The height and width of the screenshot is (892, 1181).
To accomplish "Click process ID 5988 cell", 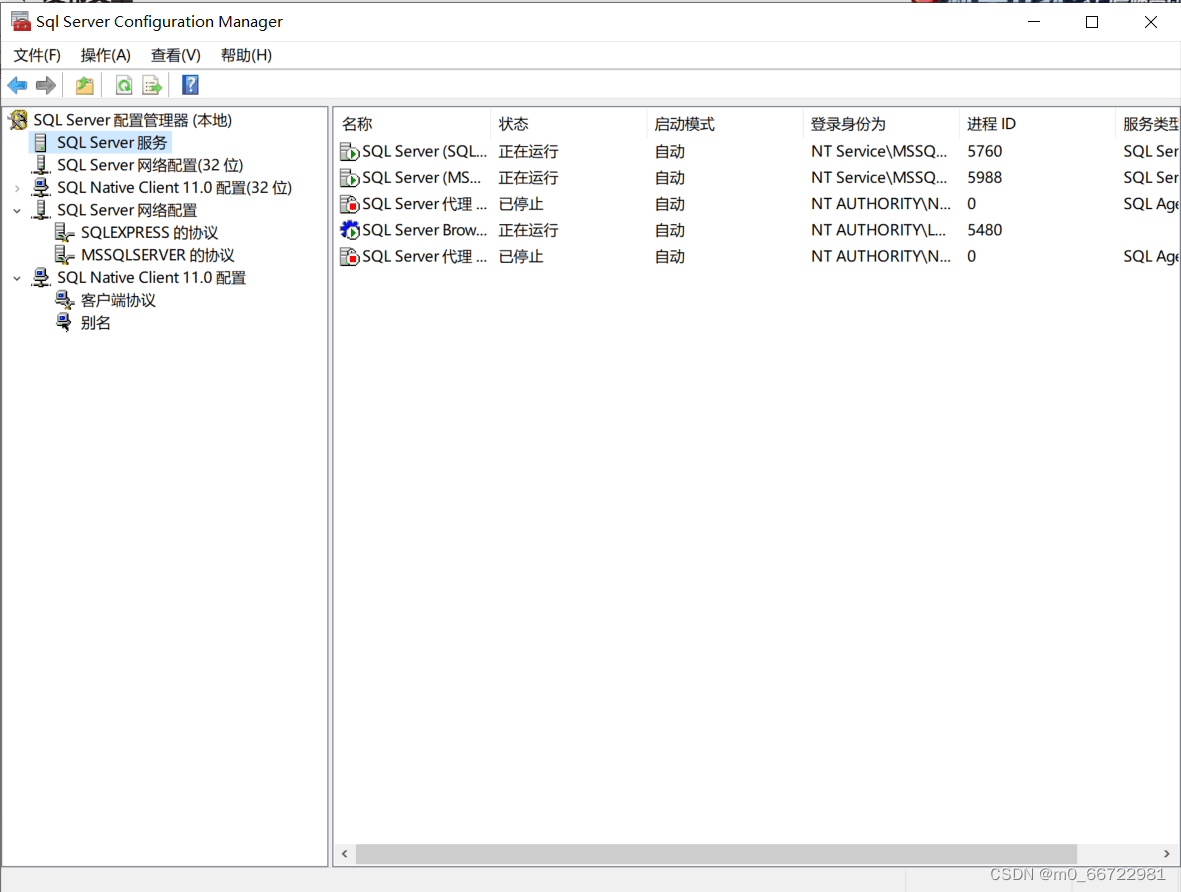I will [984, 178].
